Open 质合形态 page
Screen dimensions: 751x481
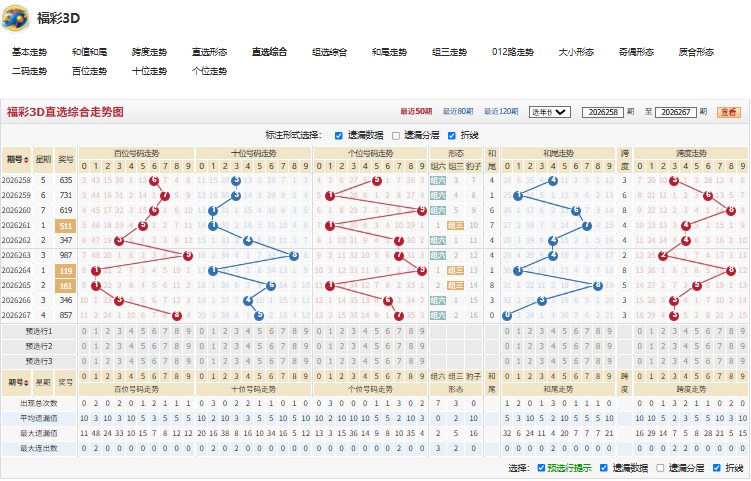[x=696, y=52]
